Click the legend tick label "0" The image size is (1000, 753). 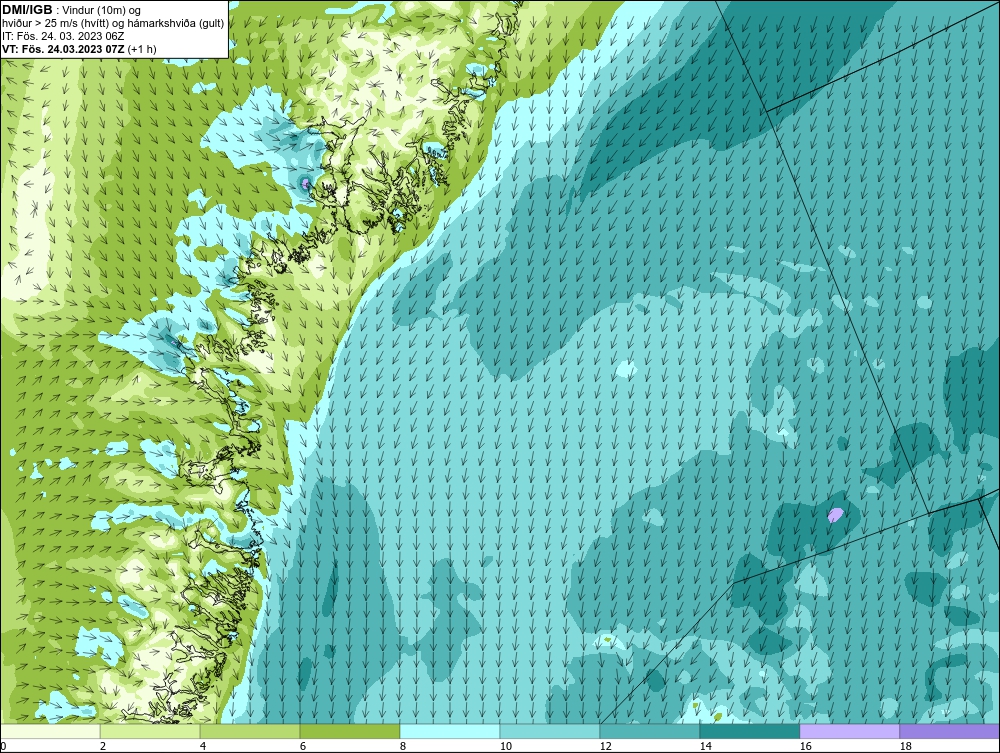coord(3,746)
